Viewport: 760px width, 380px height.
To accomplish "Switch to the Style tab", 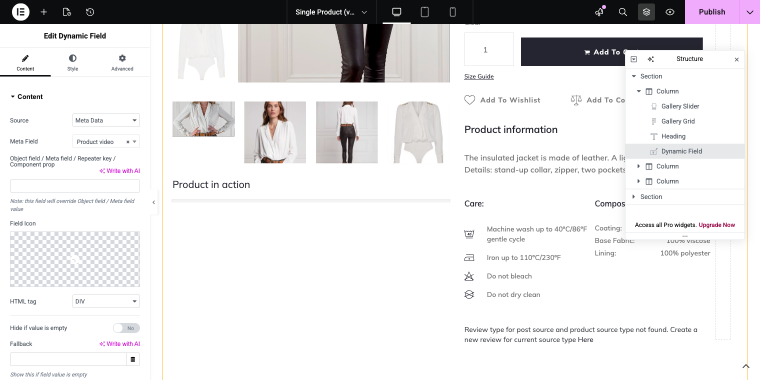I will click(73, 63).
